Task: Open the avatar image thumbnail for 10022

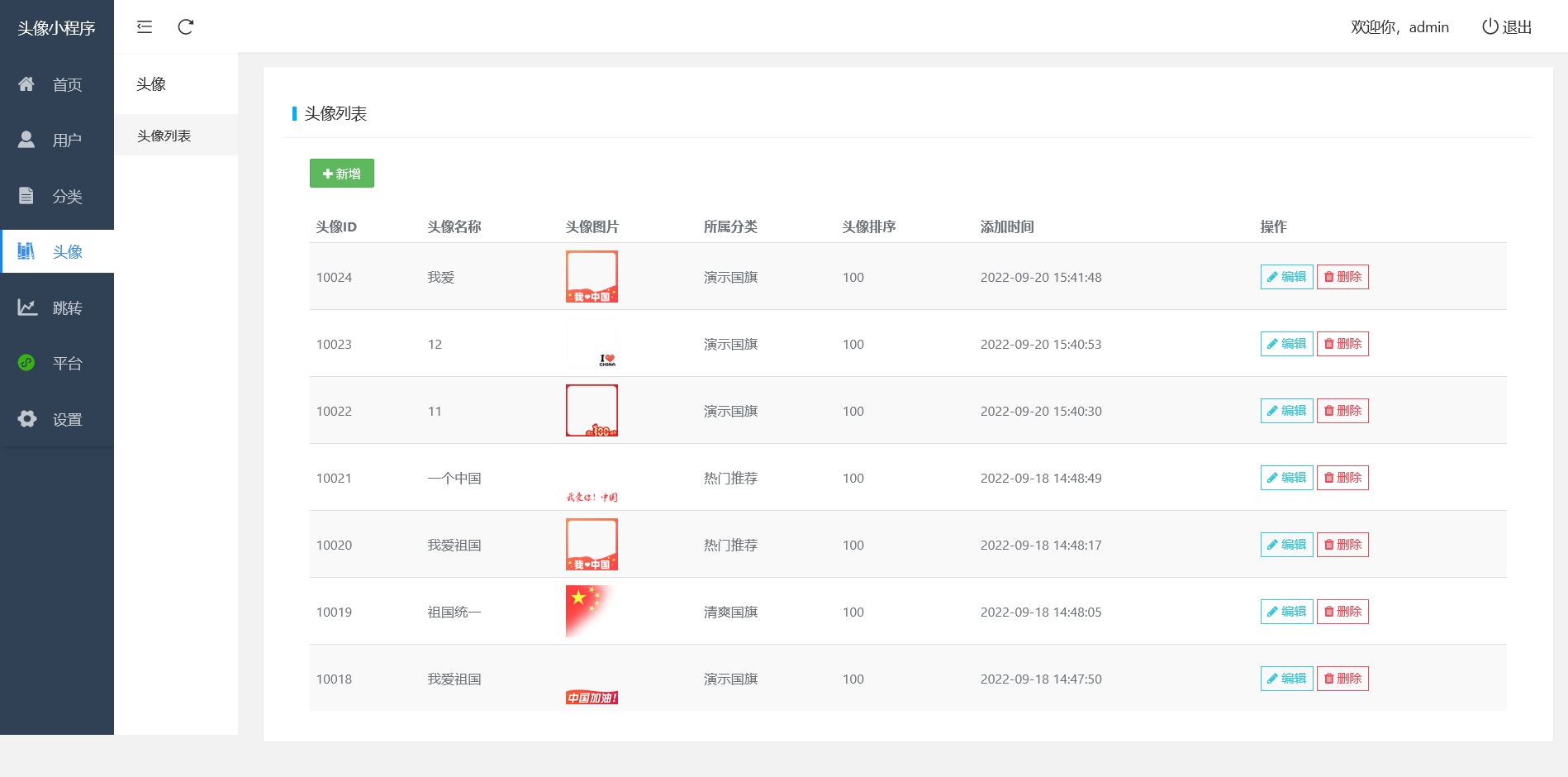Action: 592,410
